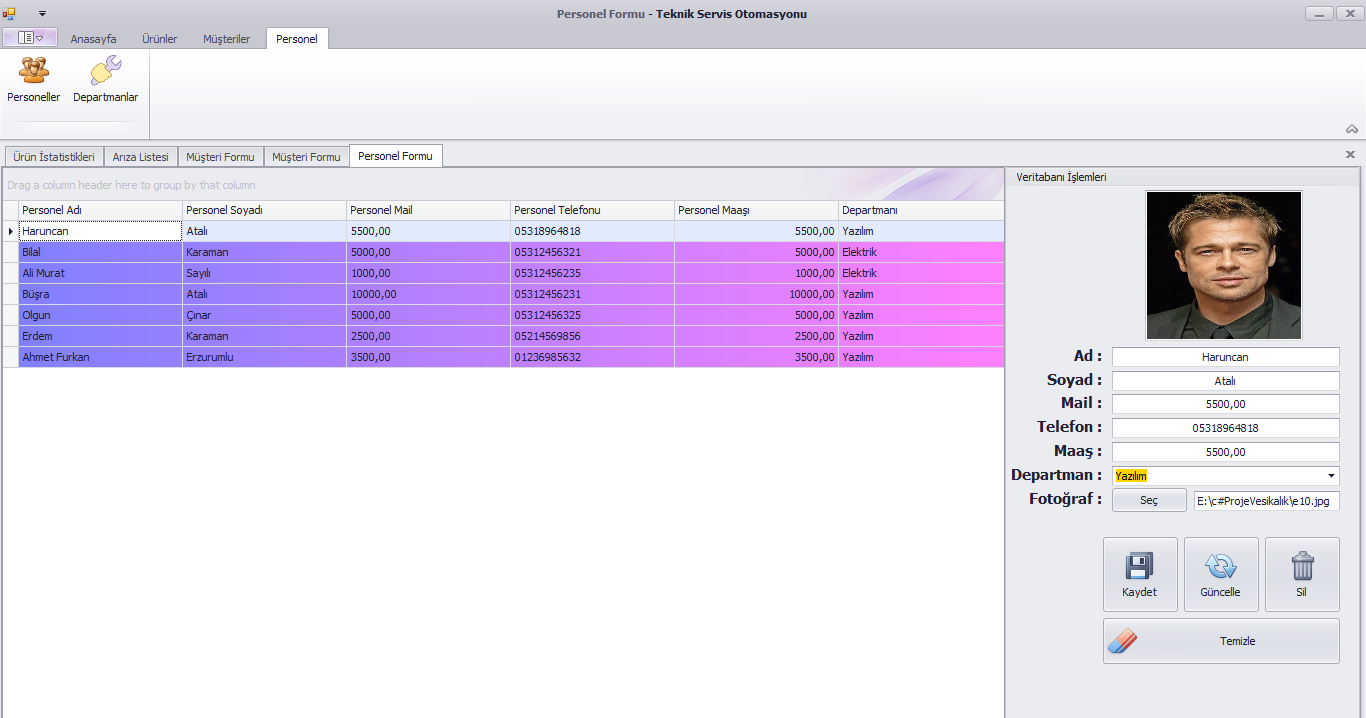Switch to the Müşteriler ribbon tab
The image size is (1366, 718).
tap(226, 39)
